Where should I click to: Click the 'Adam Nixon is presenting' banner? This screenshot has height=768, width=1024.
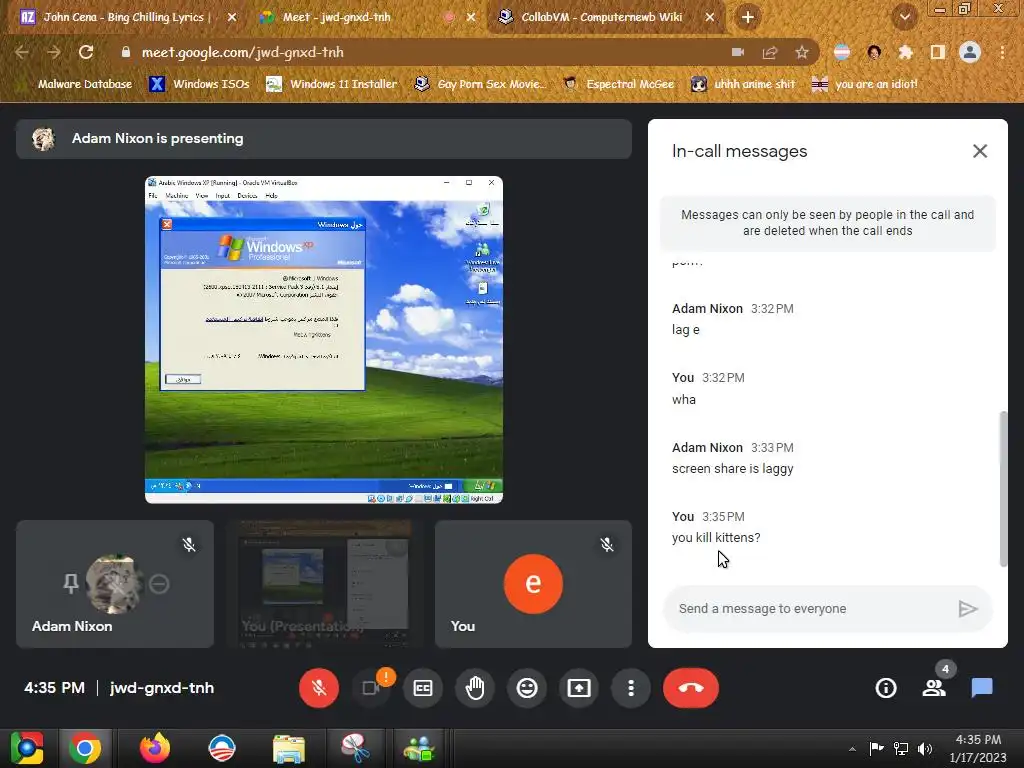click(324, 138)
